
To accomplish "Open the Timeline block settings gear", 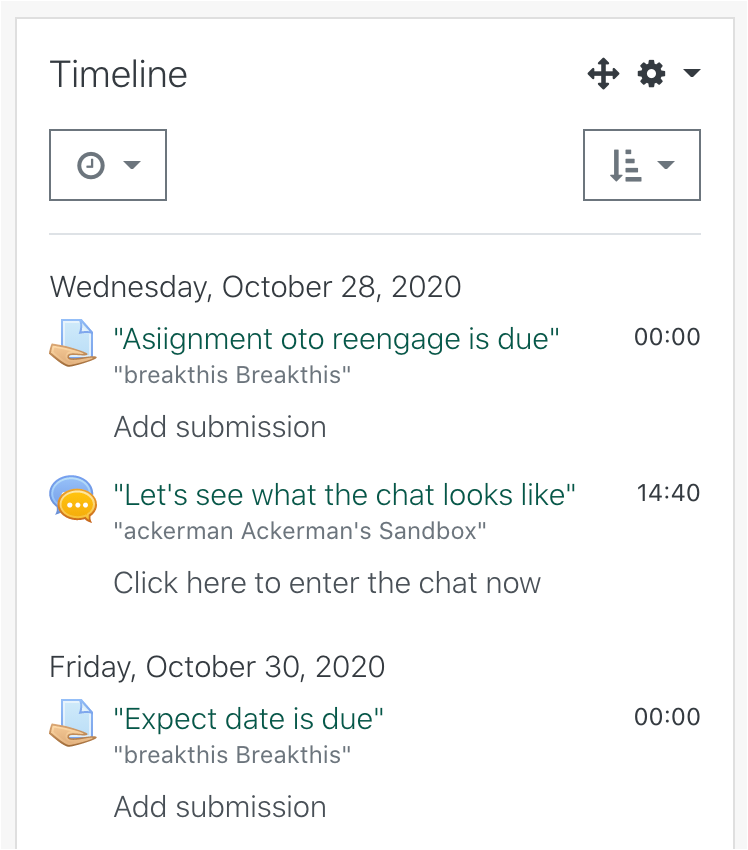I will click(x=650, y=73).
